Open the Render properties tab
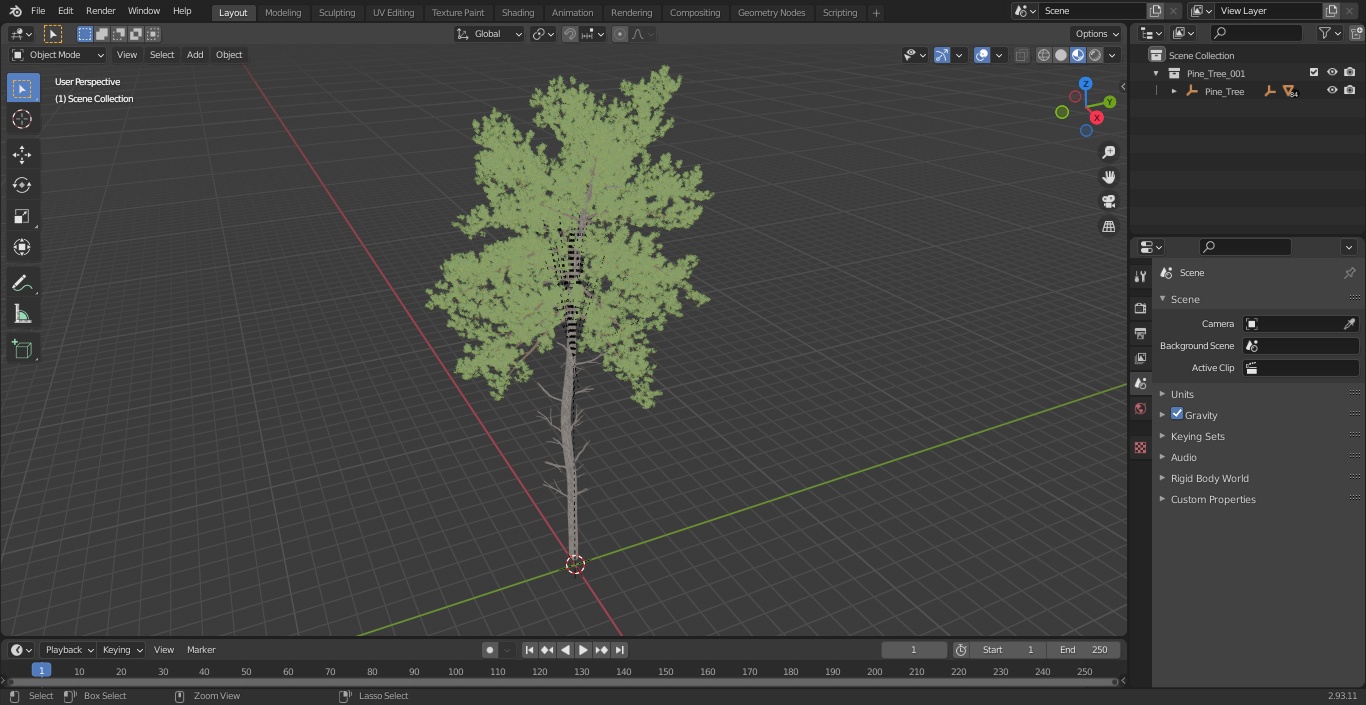Image resolution: width=1366 pixels, height=705 pixels. pos(1140,308)
